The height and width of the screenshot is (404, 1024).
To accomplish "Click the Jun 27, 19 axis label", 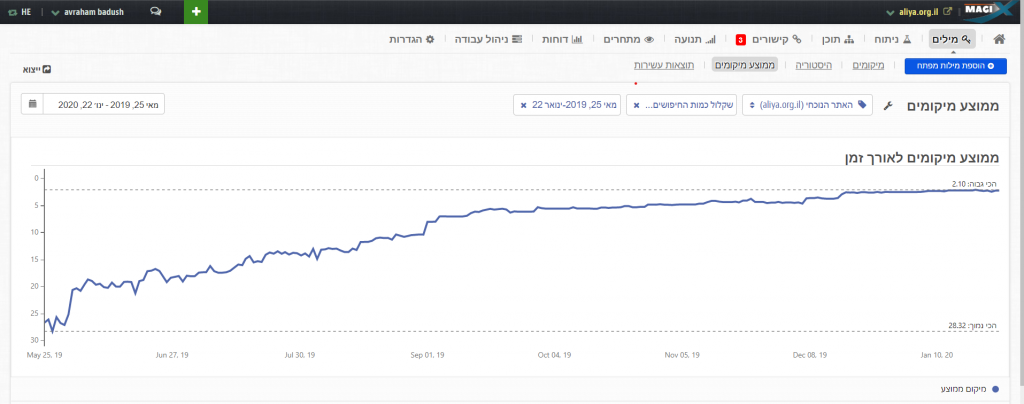I will tap(172, 355).
